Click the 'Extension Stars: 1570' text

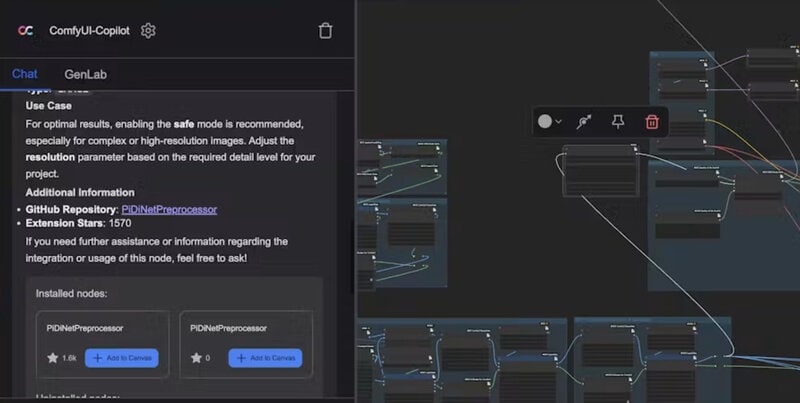pos(79,223)
